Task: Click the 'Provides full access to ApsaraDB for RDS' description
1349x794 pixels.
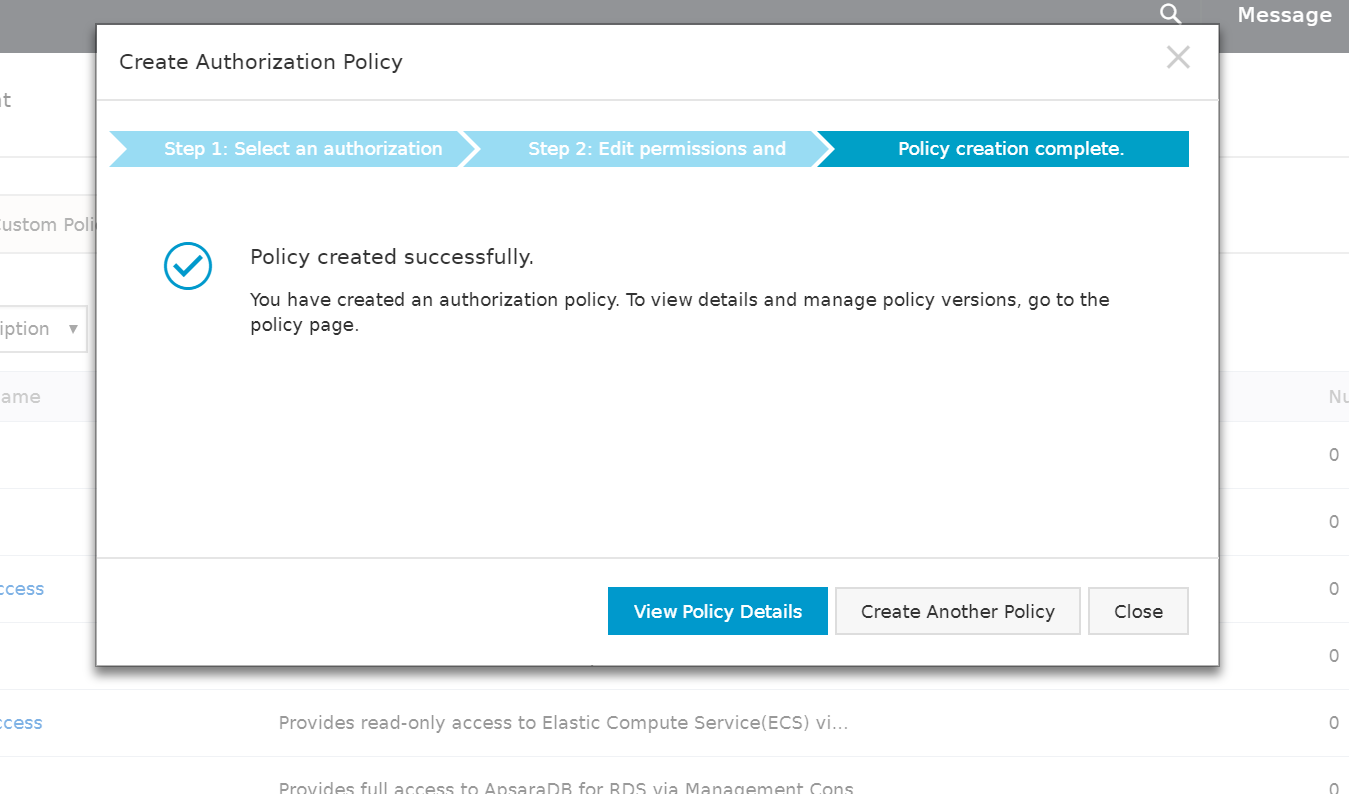Action: [x=566, y=787]
